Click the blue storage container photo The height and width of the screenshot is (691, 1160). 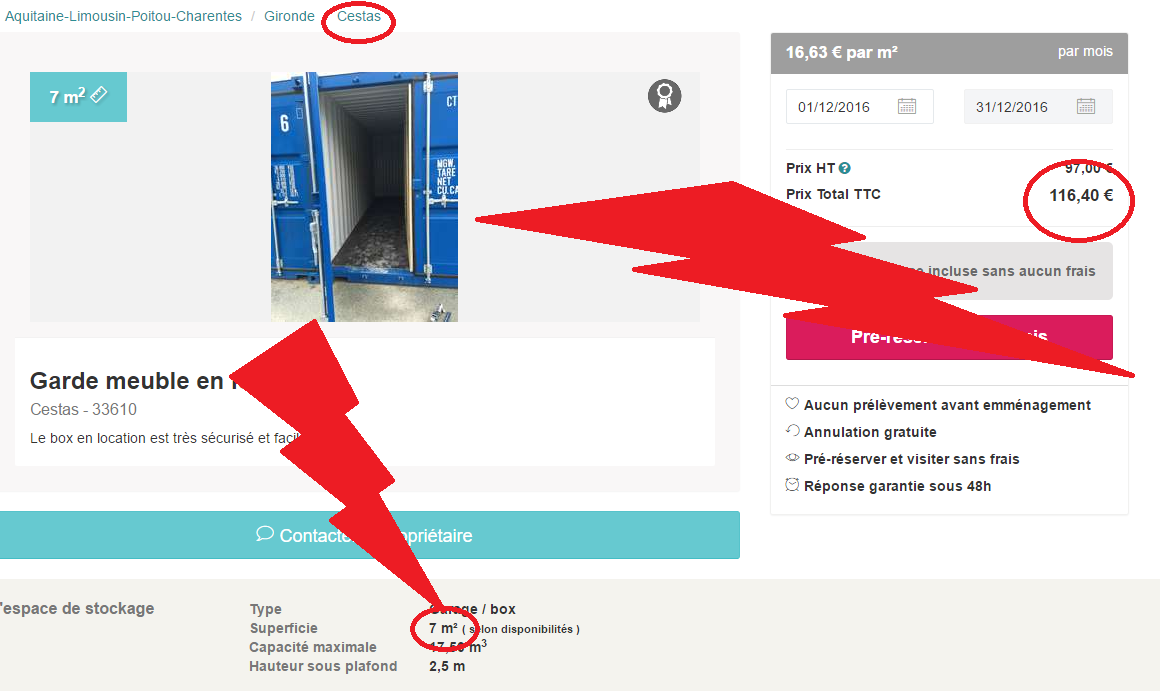tap(364, 197)
